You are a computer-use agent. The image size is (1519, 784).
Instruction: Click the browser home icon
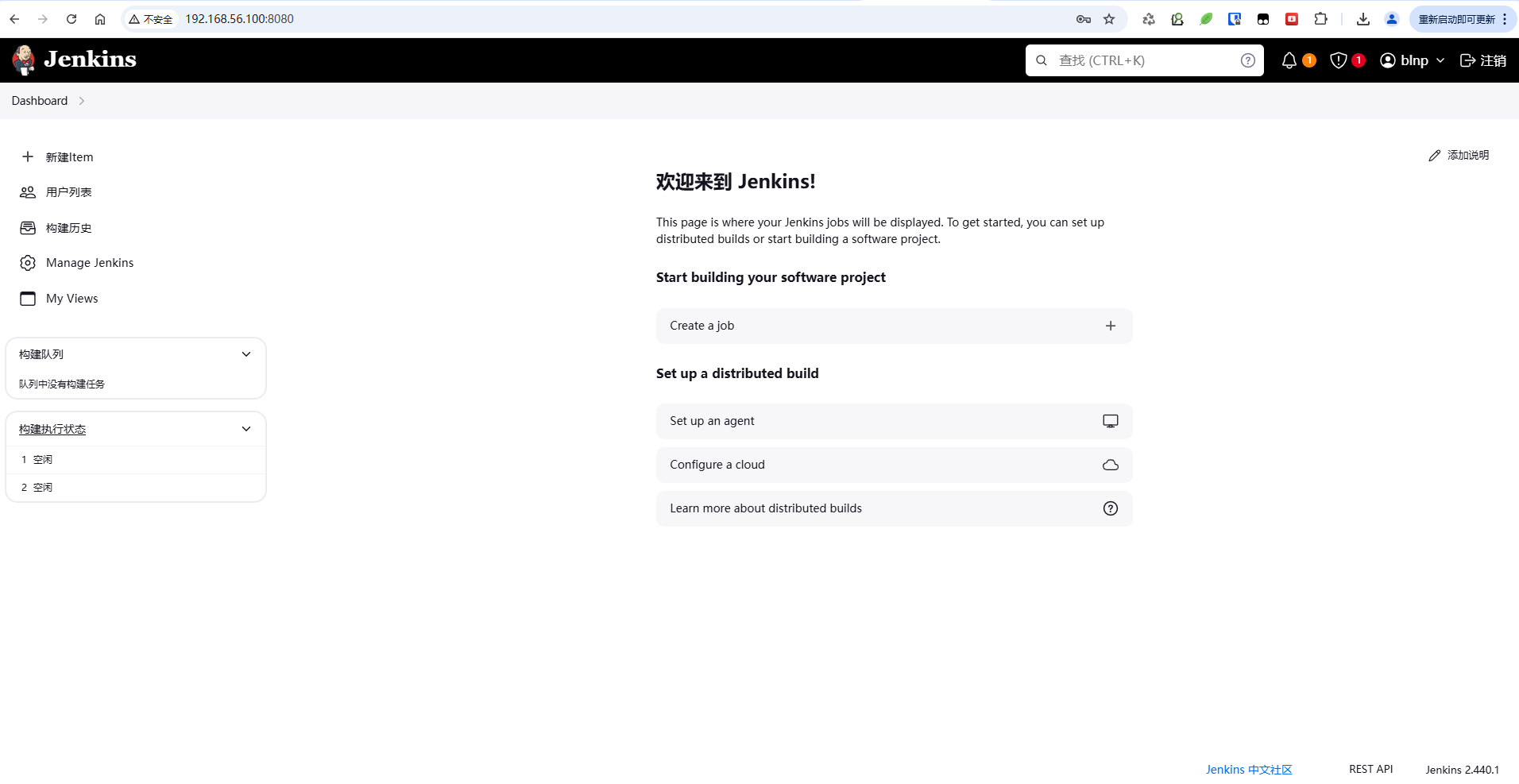[x=100, y=19]
